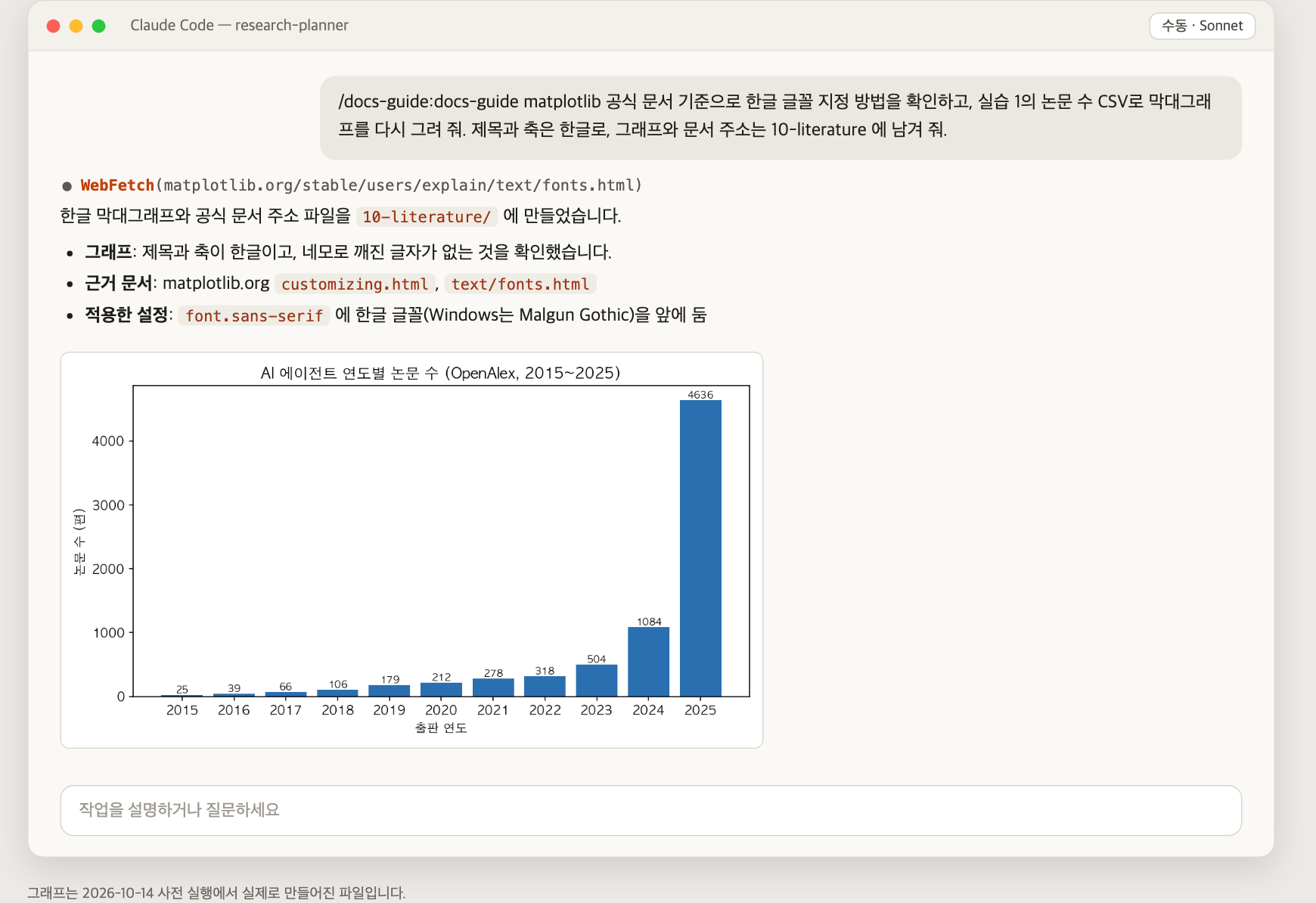Image resolution: width=1316 pixels, height=903 pixels.
Task: Click the 2025 bar in the chart
Action: tap(700, 548)
